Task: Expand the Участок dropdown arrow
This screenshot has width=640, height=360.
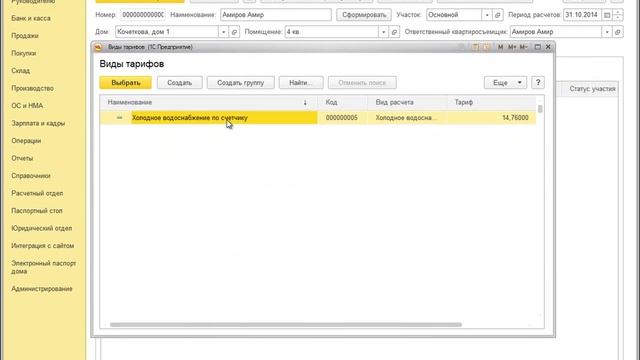Action: pyautogui.click(x=487, y=15)
